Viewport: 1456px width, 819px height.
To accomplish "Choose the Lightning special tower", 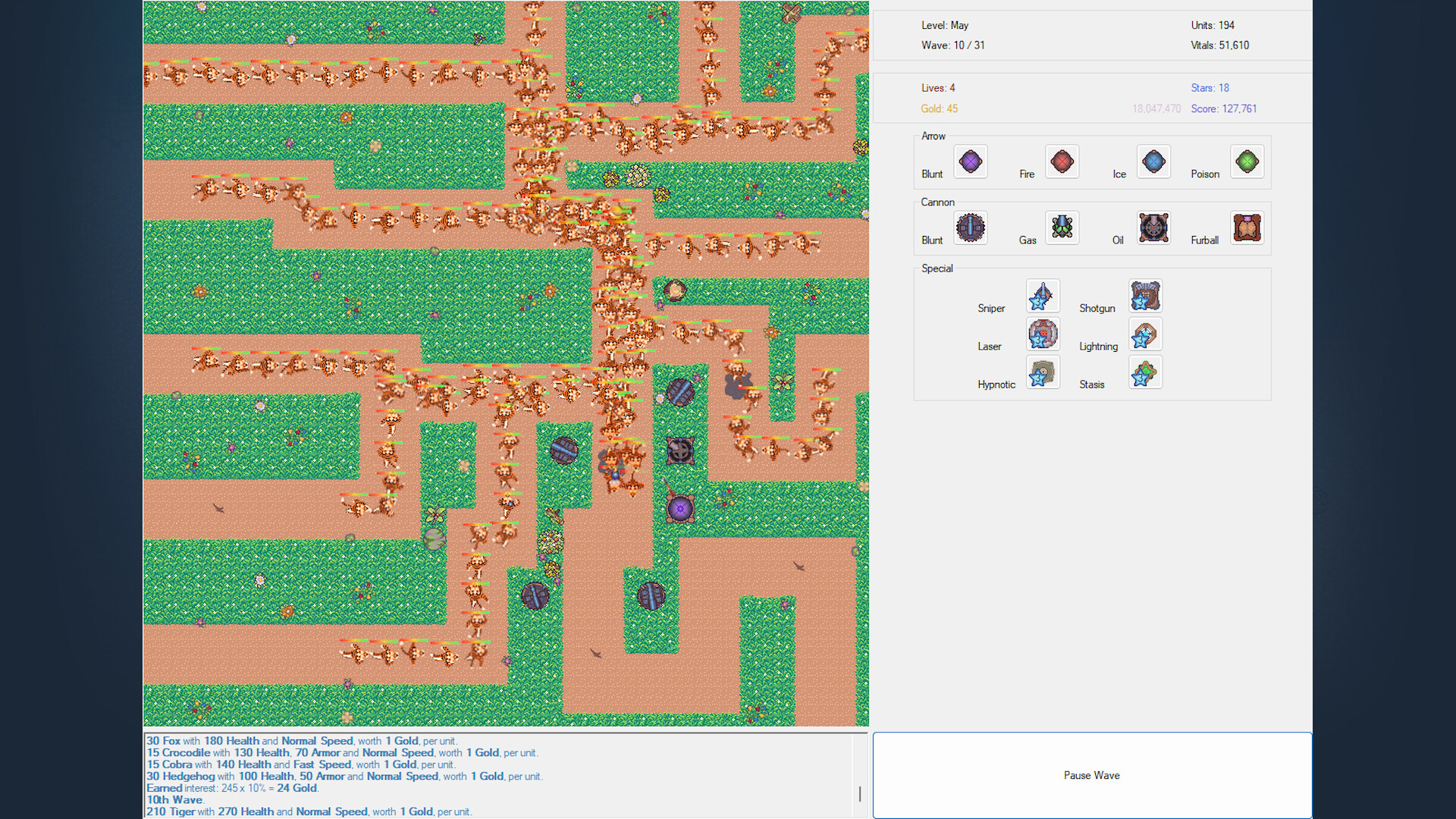I will 1145,334.
